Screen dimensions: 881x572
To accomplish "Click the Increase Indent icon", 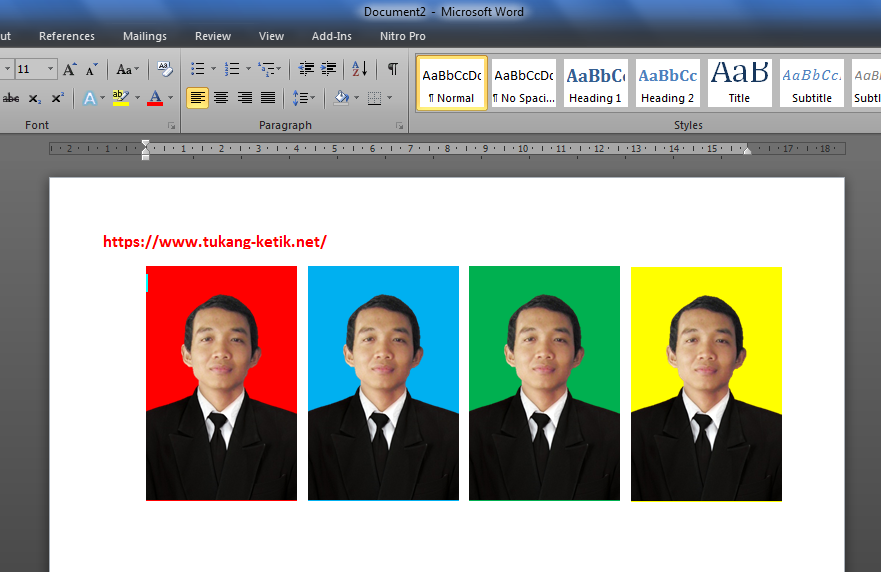I will point(329,69).
